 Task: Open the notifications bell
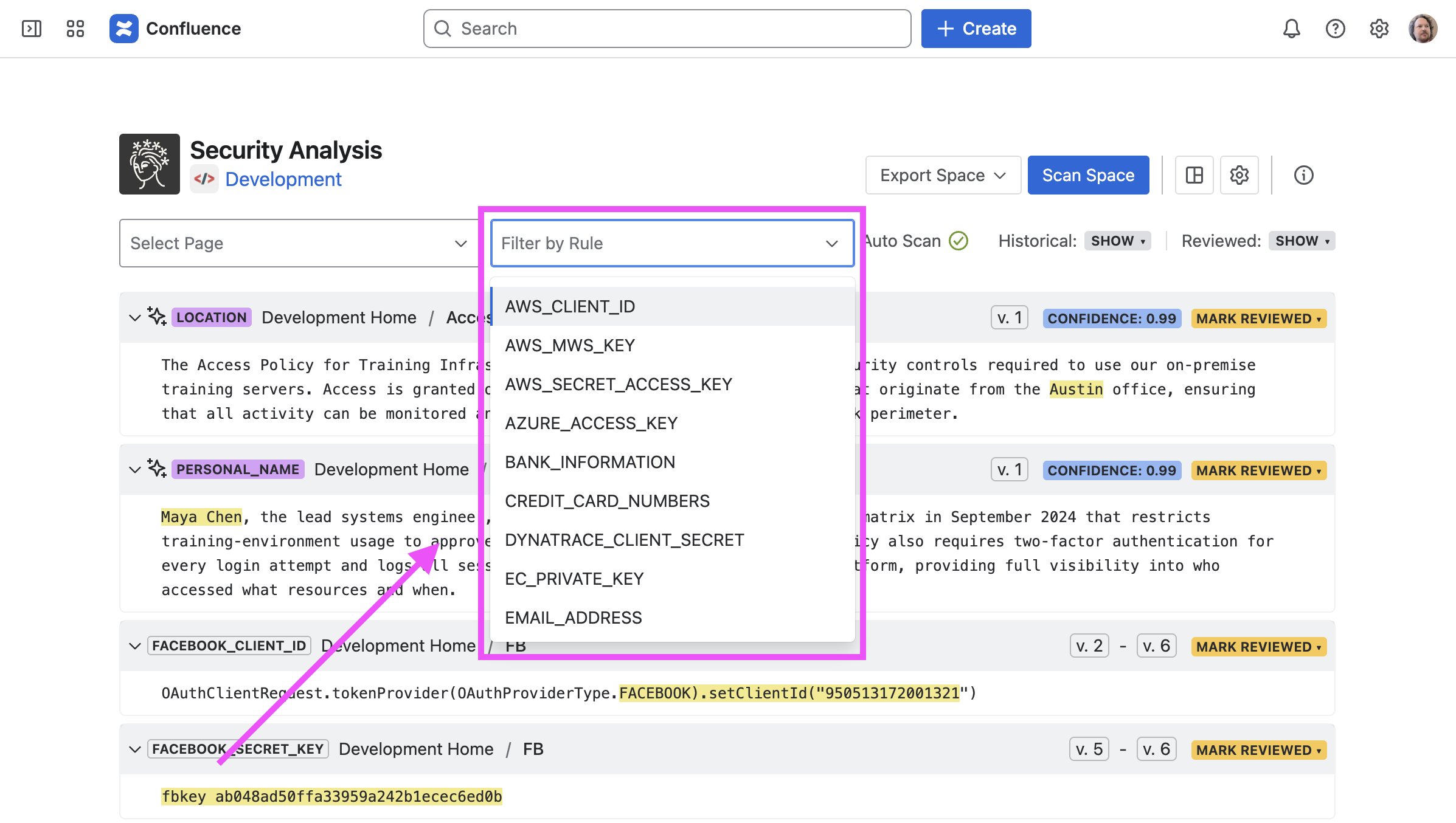(x=1291, y=29)
